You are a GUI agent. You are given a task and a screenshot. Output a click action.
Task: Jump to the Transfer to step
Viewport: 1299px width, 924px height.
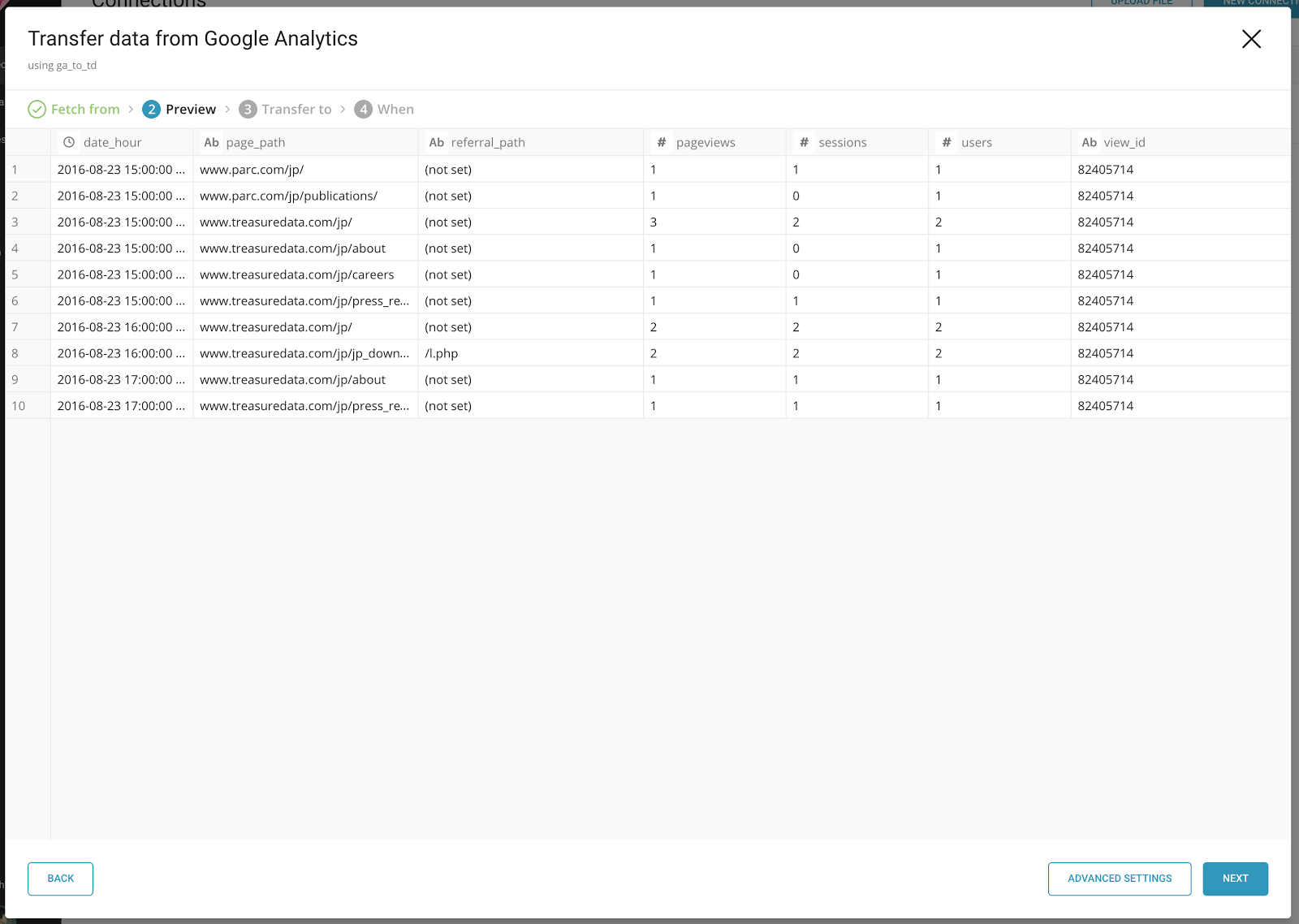click(x=296, y=110)
